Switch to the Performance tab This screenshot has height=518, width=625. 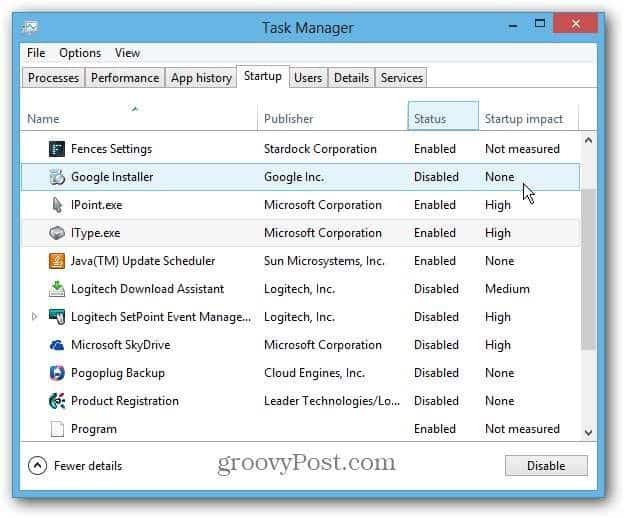coord(125,78)
